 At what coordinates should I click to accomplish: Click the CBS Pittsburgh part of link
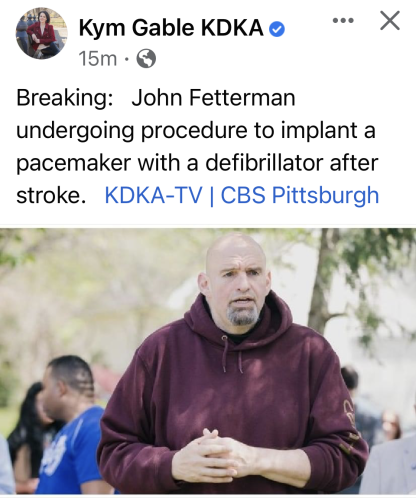(300, 195)
